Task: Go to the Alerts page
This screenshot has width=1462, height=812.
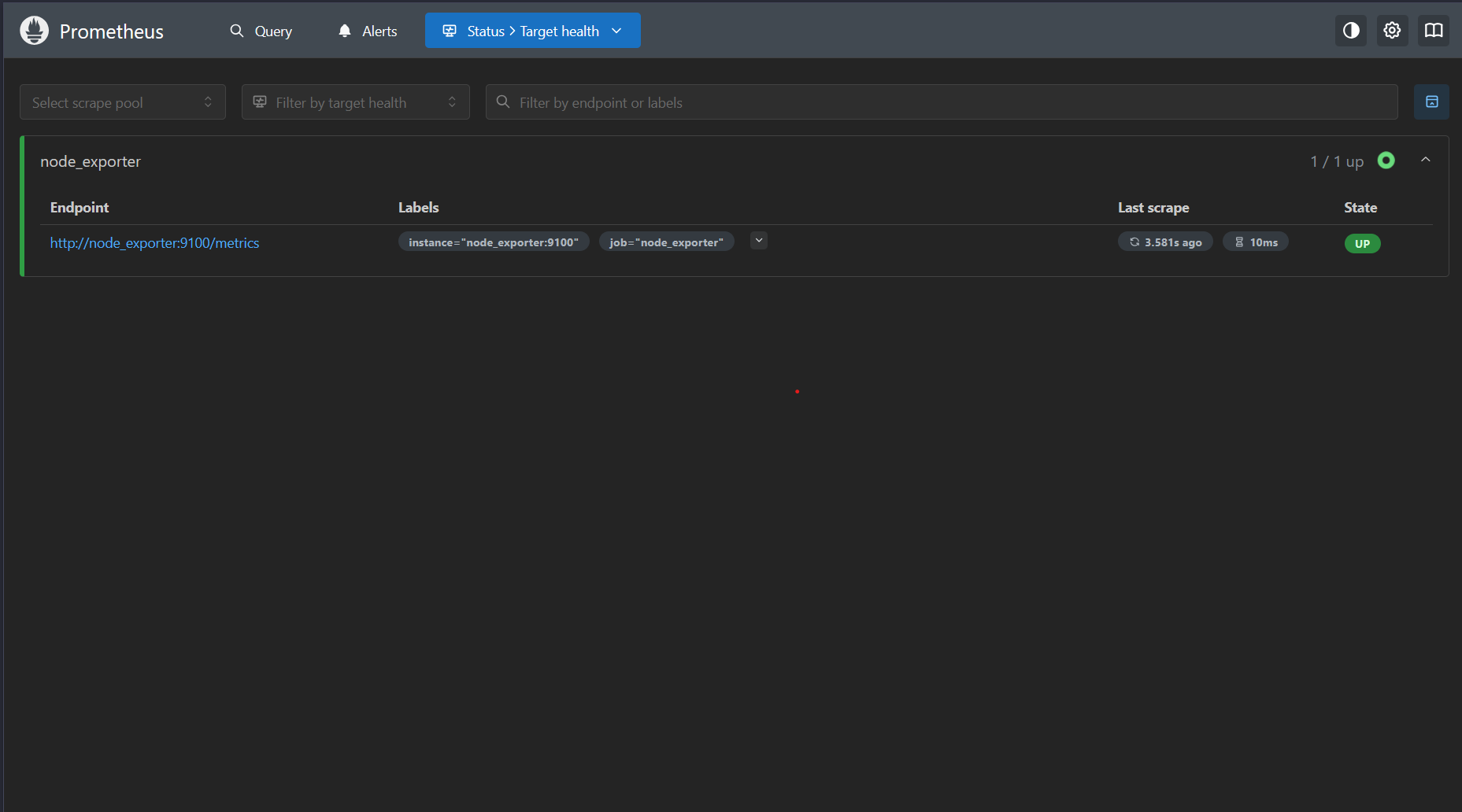Action: (368, 31)
